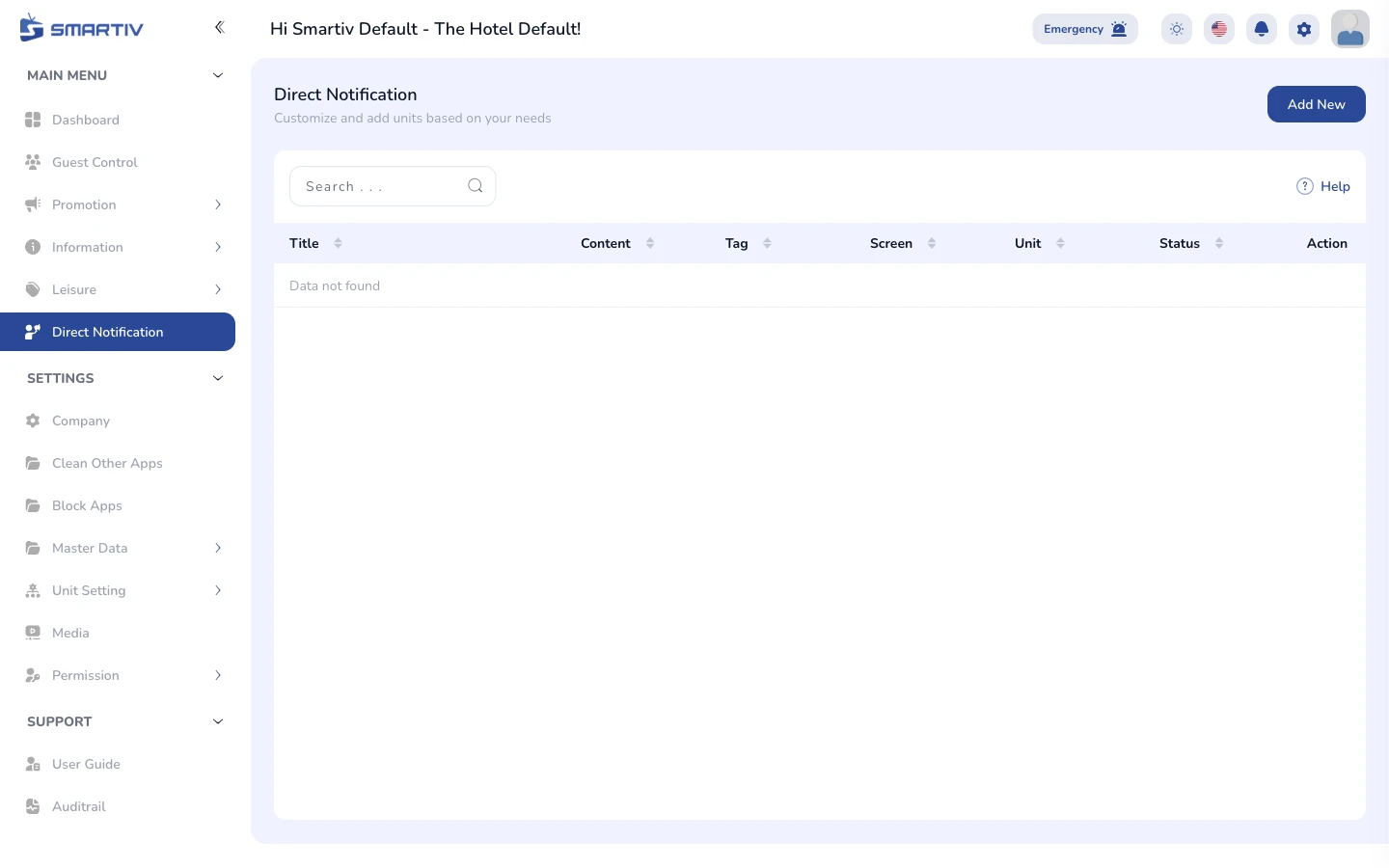The image size is (1389, 868).
Task: Open Guest Control menu item
Action: 118,162
